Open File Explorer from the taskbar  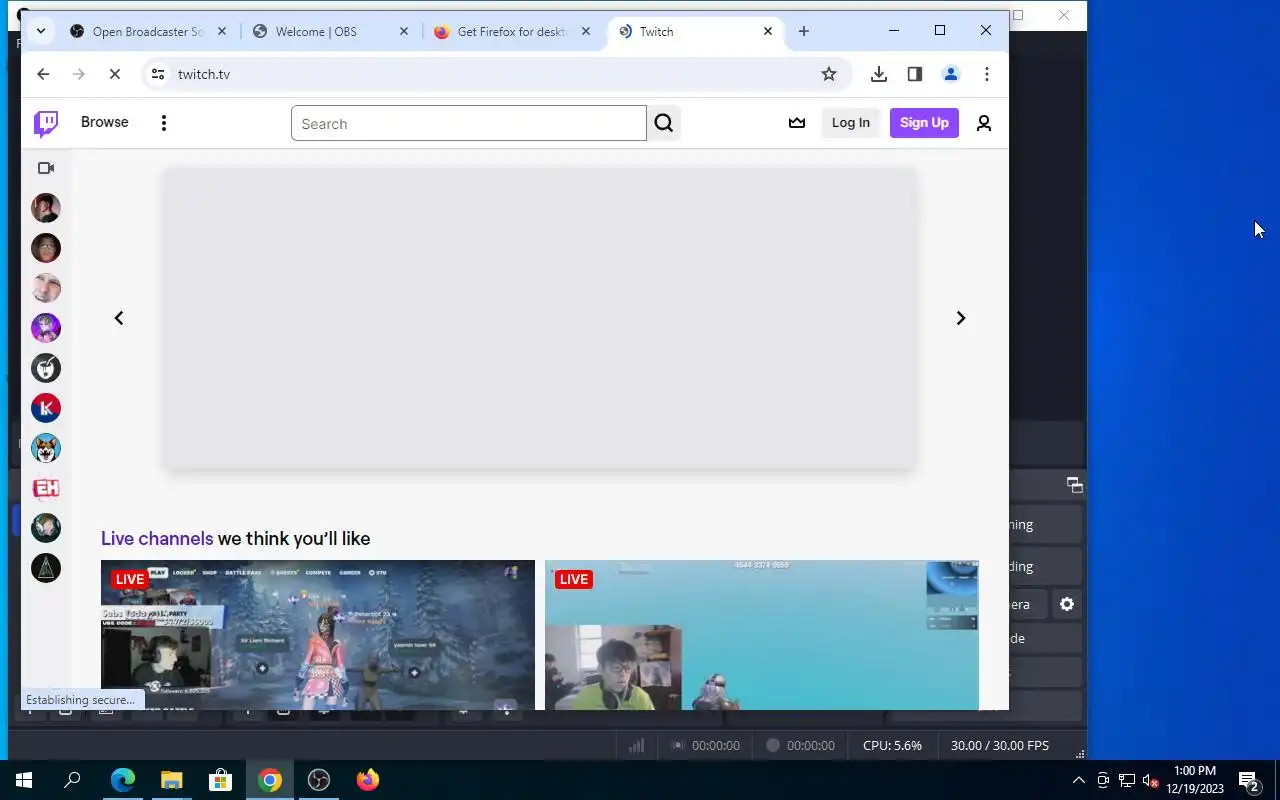coord(171,780)
